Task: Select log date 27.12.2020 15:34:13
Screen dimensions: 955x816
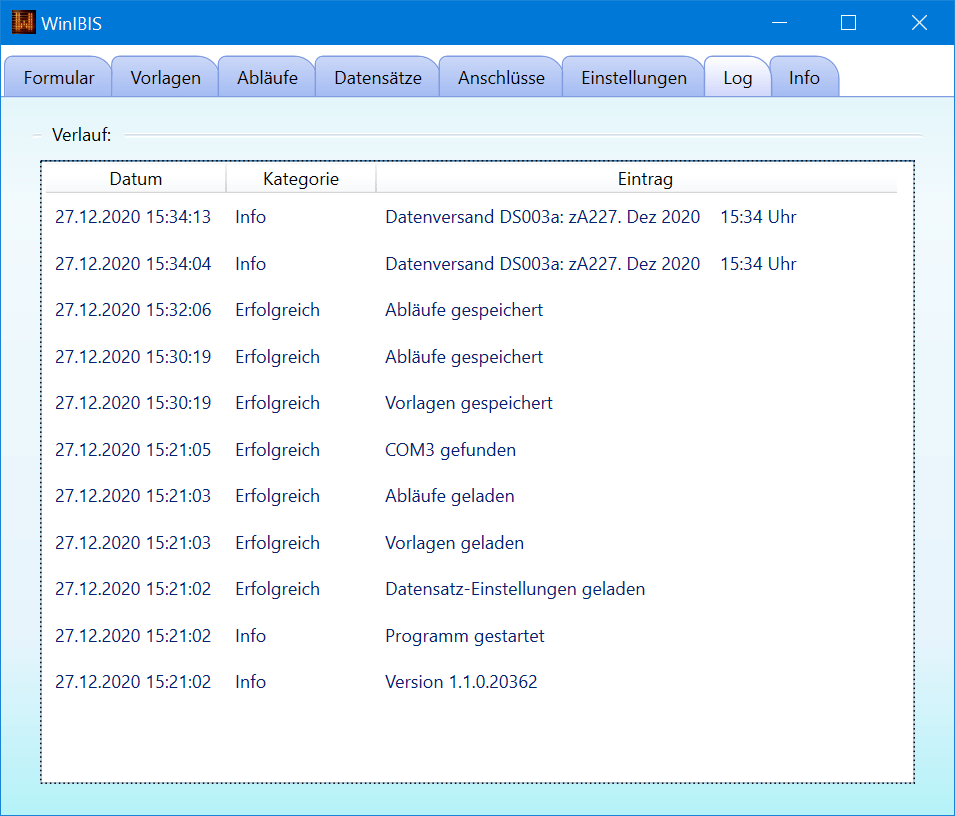Action: click(133, 217)
